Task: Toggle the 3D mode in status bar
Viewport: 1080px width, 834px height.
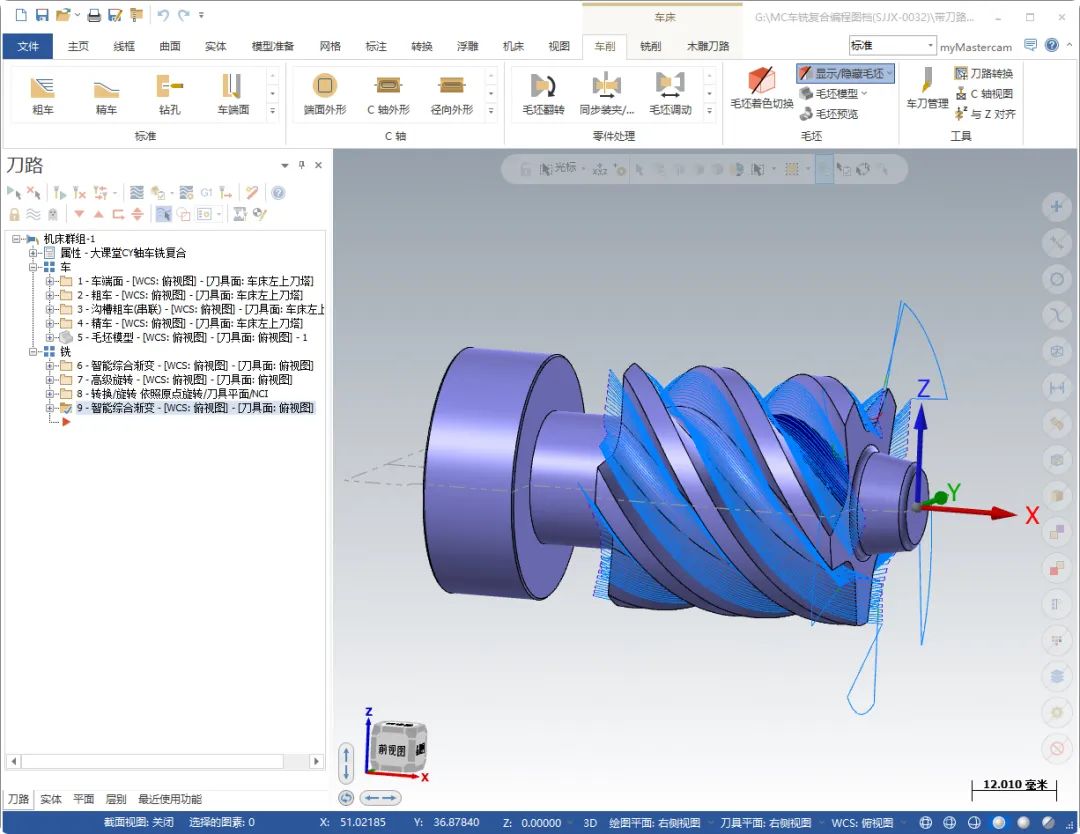Action: pyautogui.click(x=590, y=823)
